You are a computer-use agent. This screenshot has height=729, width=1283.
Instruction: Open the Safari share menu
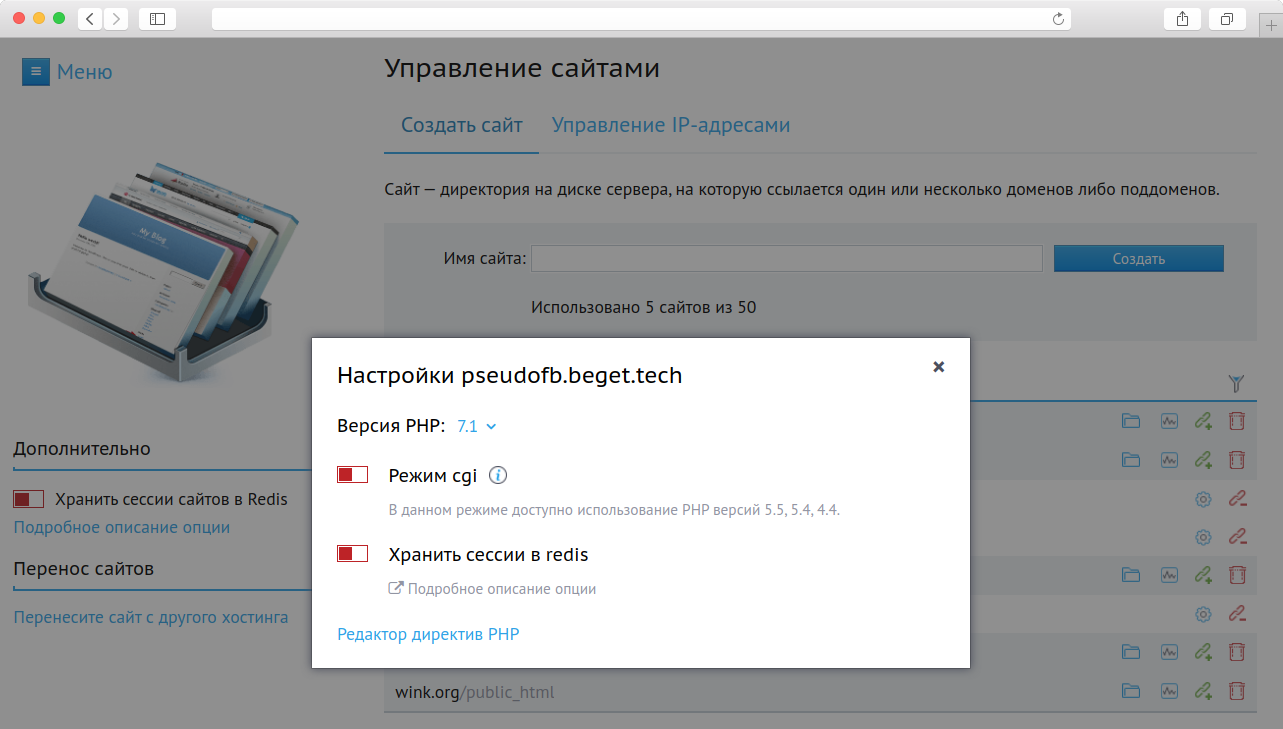tap(1183, 18)
